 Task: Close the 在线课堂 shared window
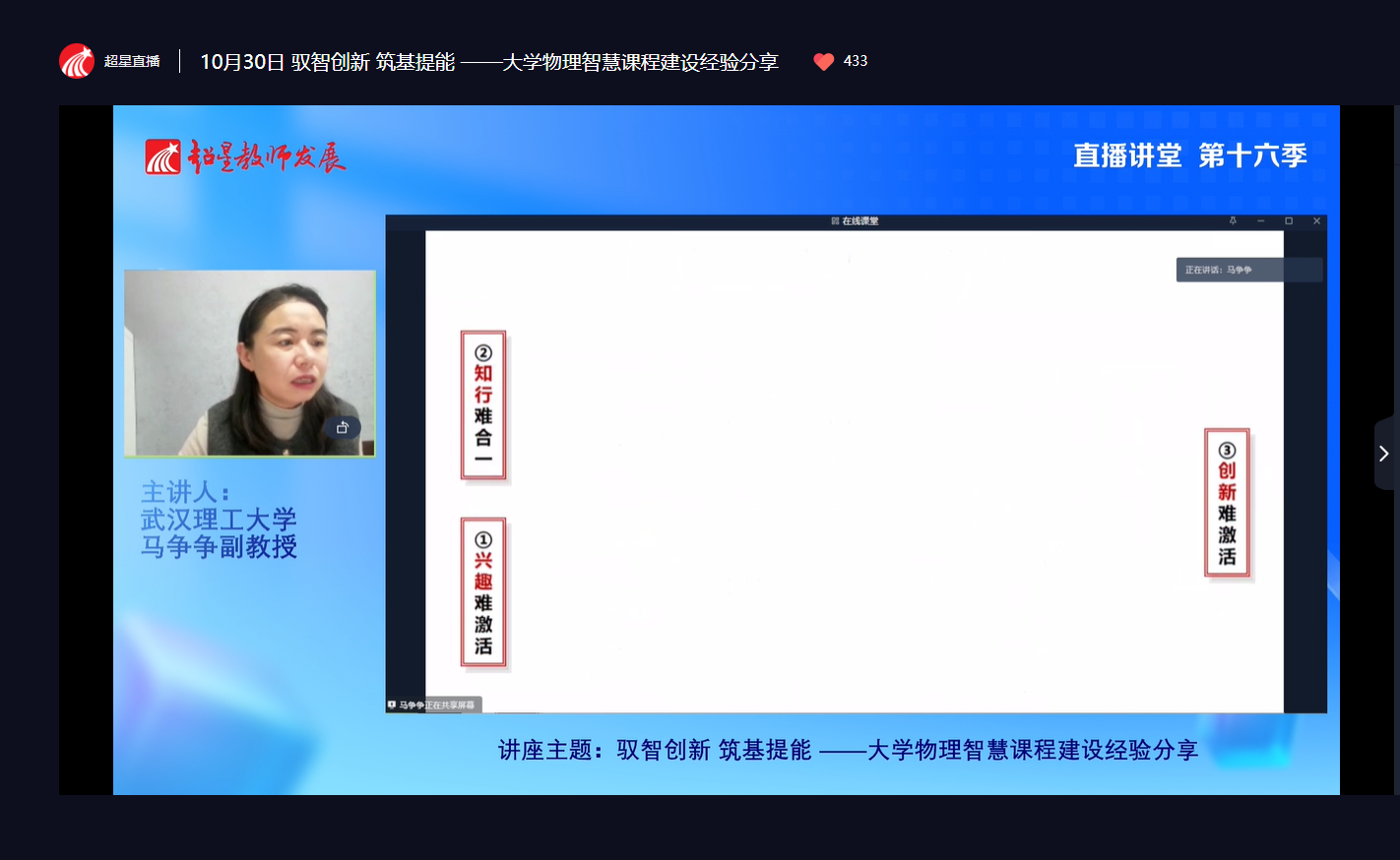pyautogui.click(x=1316, y=221)
